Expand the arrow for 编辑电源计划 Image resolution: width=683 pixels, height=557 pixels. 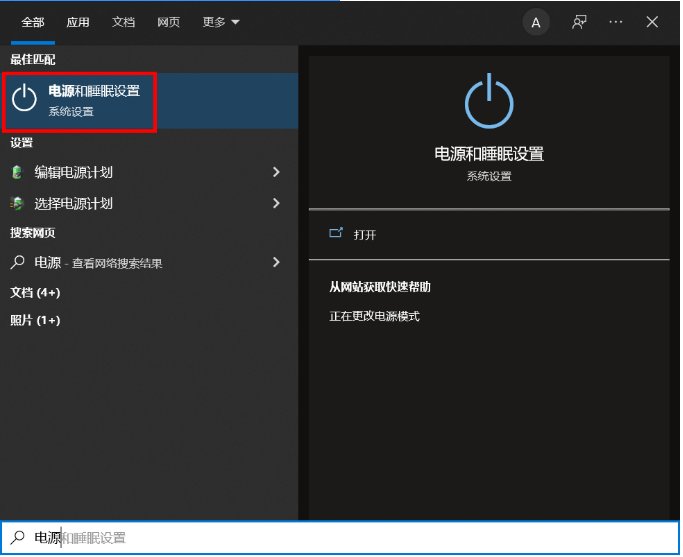276,172
